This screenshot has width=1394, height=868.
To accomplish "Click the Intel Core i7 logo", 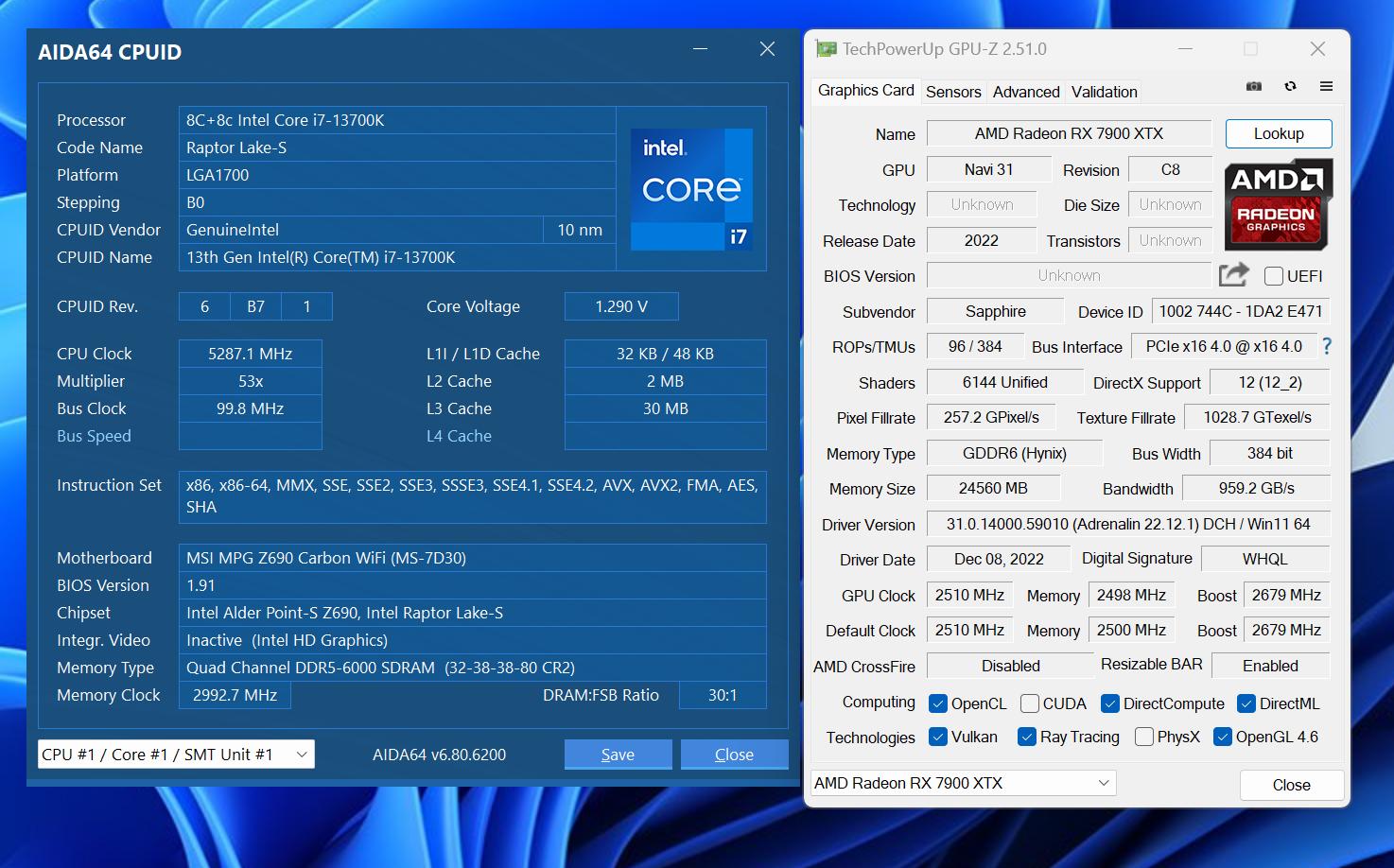I will click(691, 189).
